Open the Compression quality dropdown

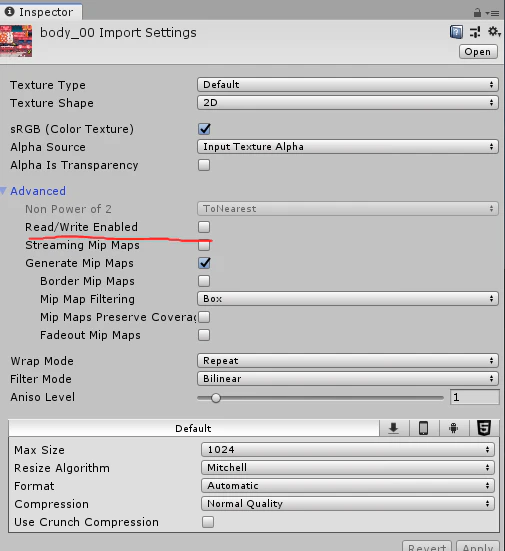click(x=348, y=504)
